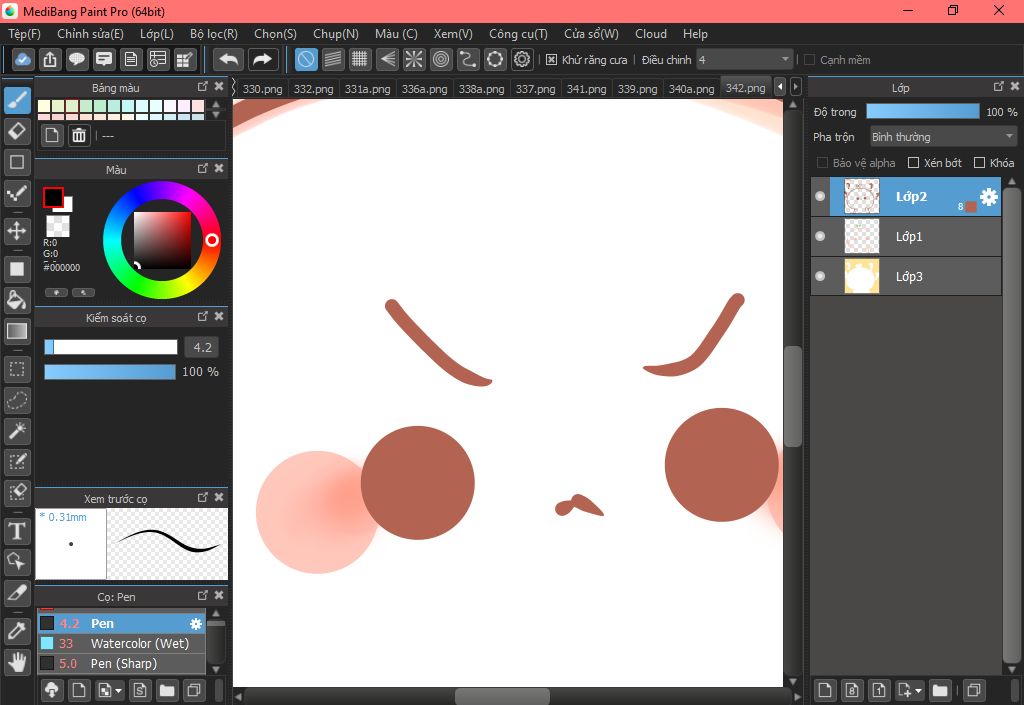Click the cloud save toolbar icon

tap(23, 59)
